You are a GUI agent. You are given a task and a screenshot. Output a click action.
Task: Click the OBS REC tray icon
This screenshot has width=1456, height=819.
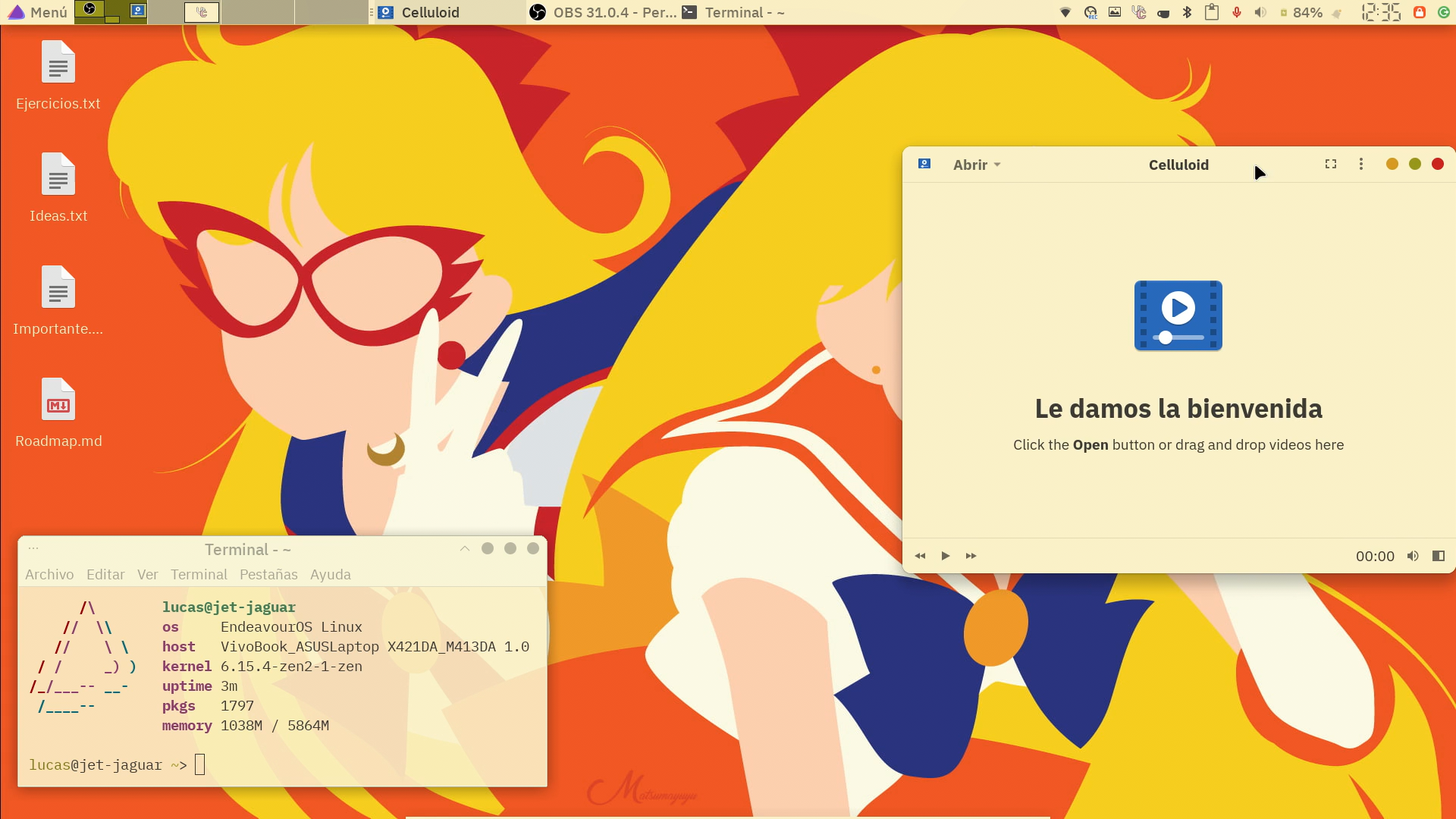click(x=1090, y=12)
